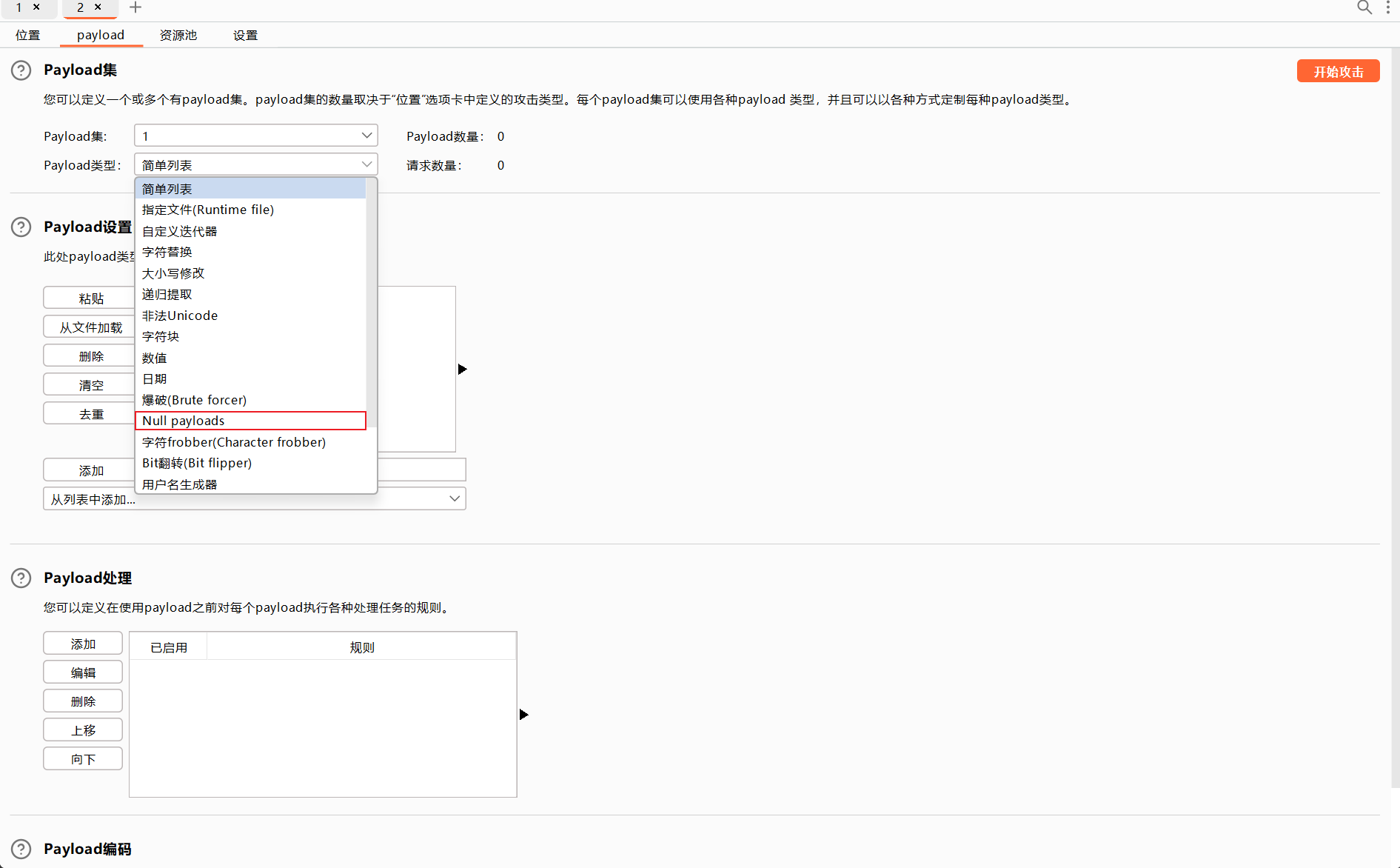Close tab 1 with its x
This screenshot has width=1400, height=868.
(x=36, y=7)
